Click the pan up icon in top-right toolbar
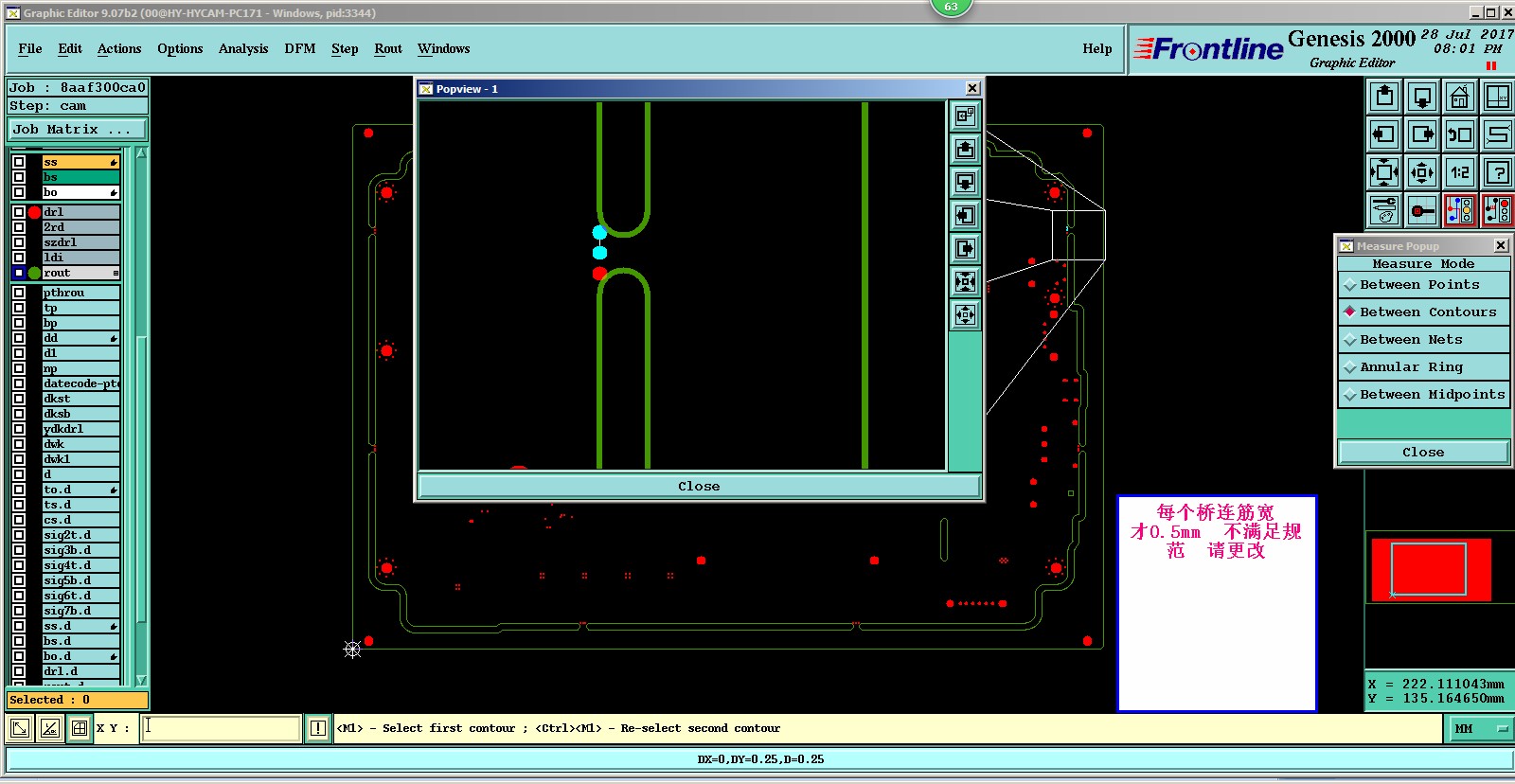1515x784 pixels. (1384, 97)
